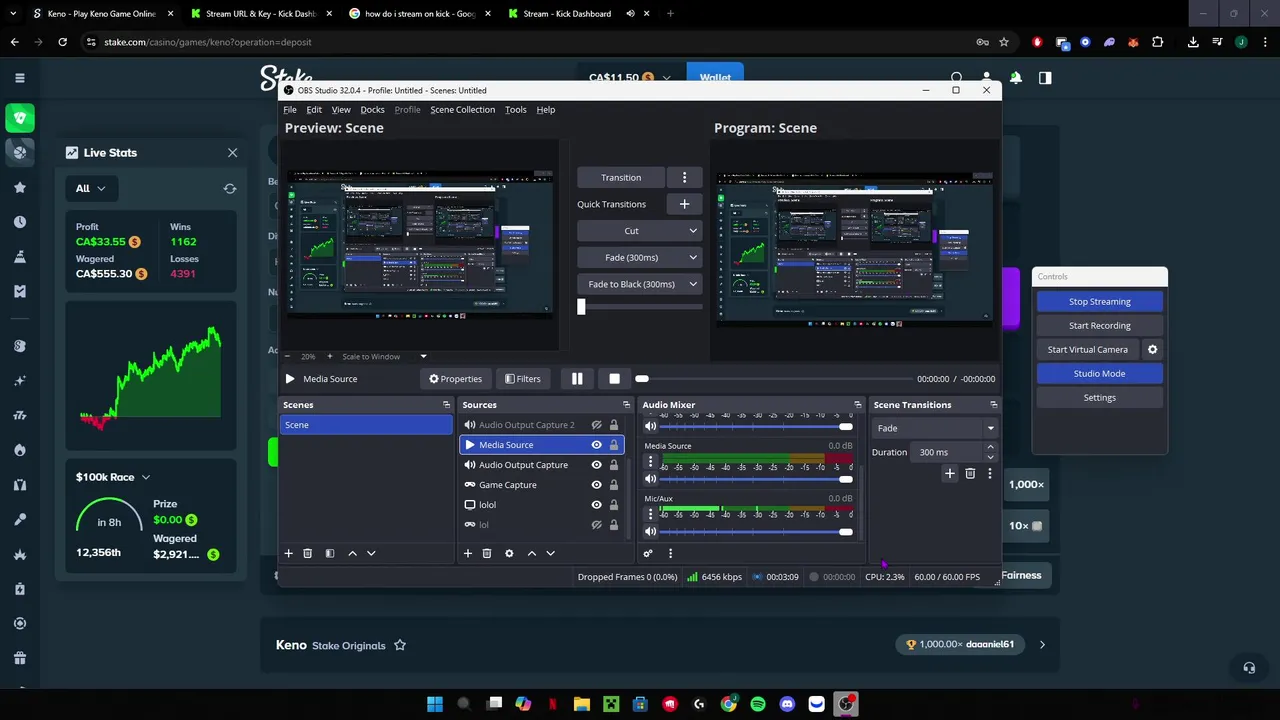Open the File menu in OBS
This screenshot has height=720, width=1280.
pyautogui.click(x=290, y=110)
